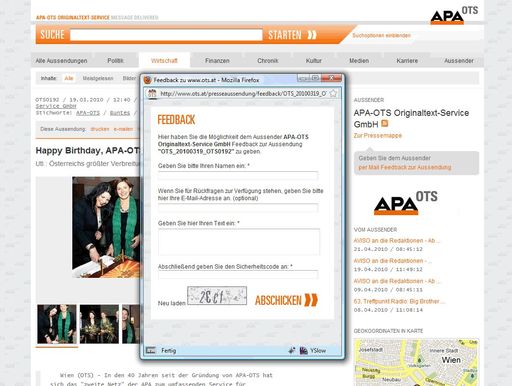Click Neu laden to reload captcha
512x386 pixels.
pyautogui.click(x=171, y=303)
